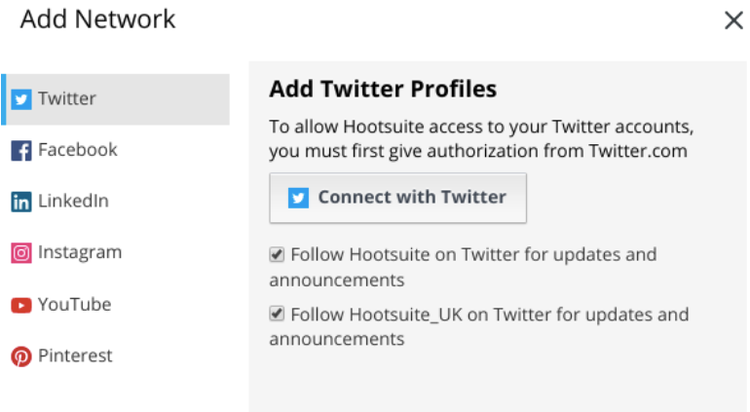Click the Follow Hootsuite updates label text
Image resolution: width=750 pixels, height=412 pixels.
coord(463,267)
